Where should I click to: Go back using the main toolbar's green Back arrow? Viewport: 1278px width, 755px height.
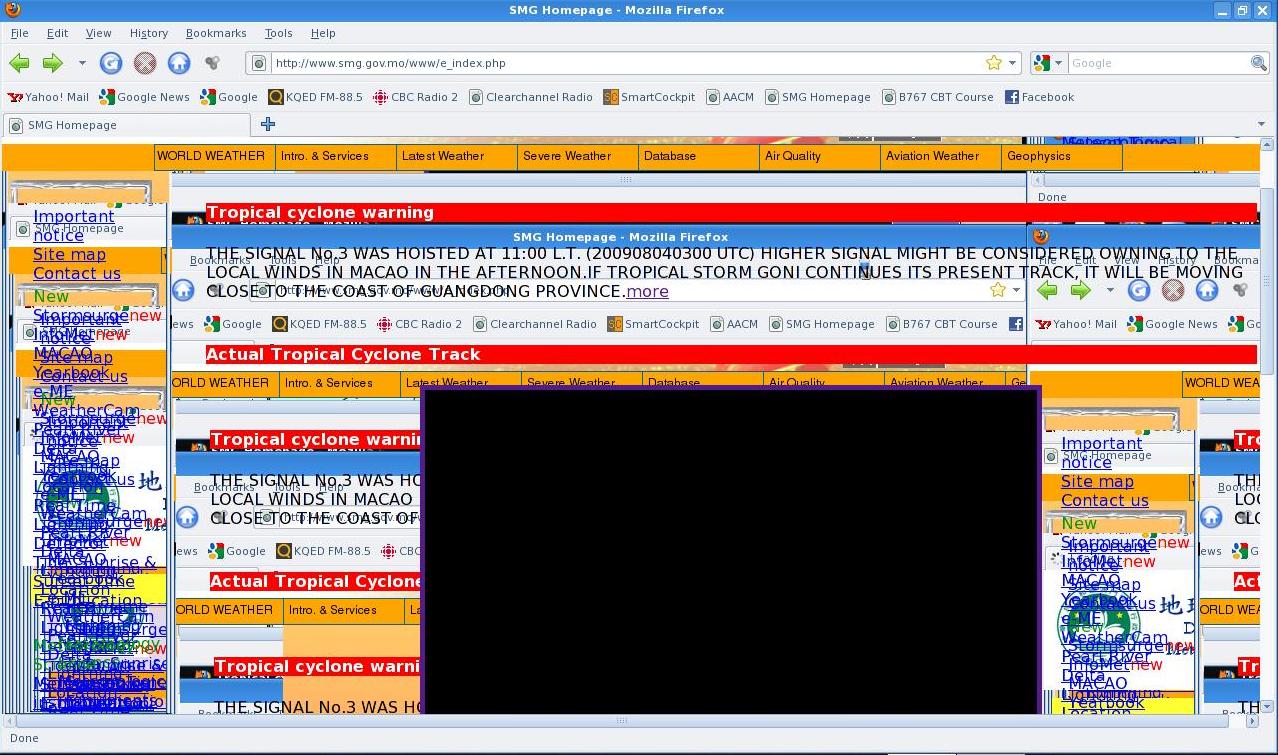(x=19, y=63)
